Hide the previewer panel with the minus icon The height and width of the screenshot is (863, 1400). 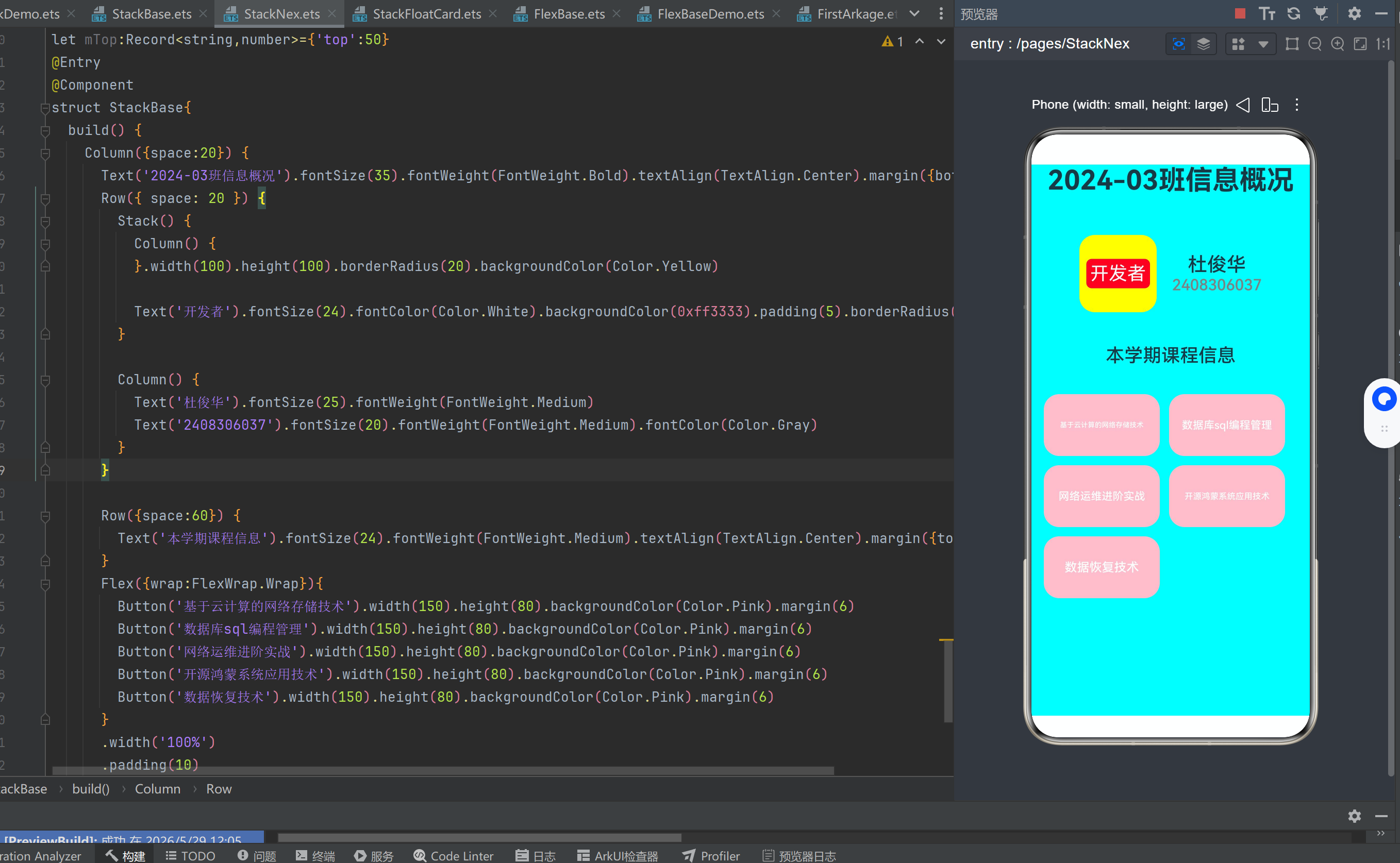tap(1381, 14)
